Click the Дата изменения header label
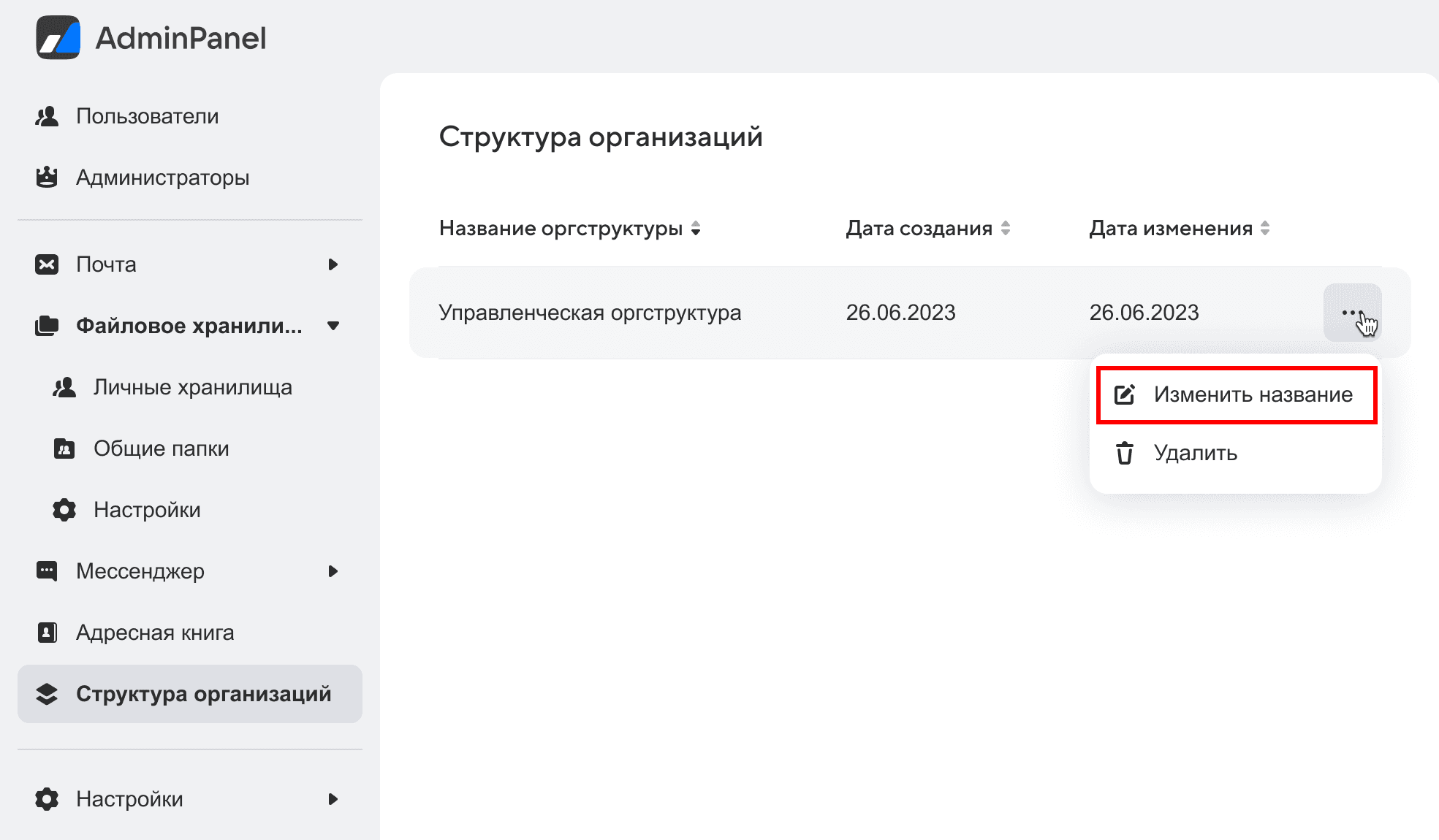Image resolution: width=1439 pixels, height=840 pixels. (1171, 229)
